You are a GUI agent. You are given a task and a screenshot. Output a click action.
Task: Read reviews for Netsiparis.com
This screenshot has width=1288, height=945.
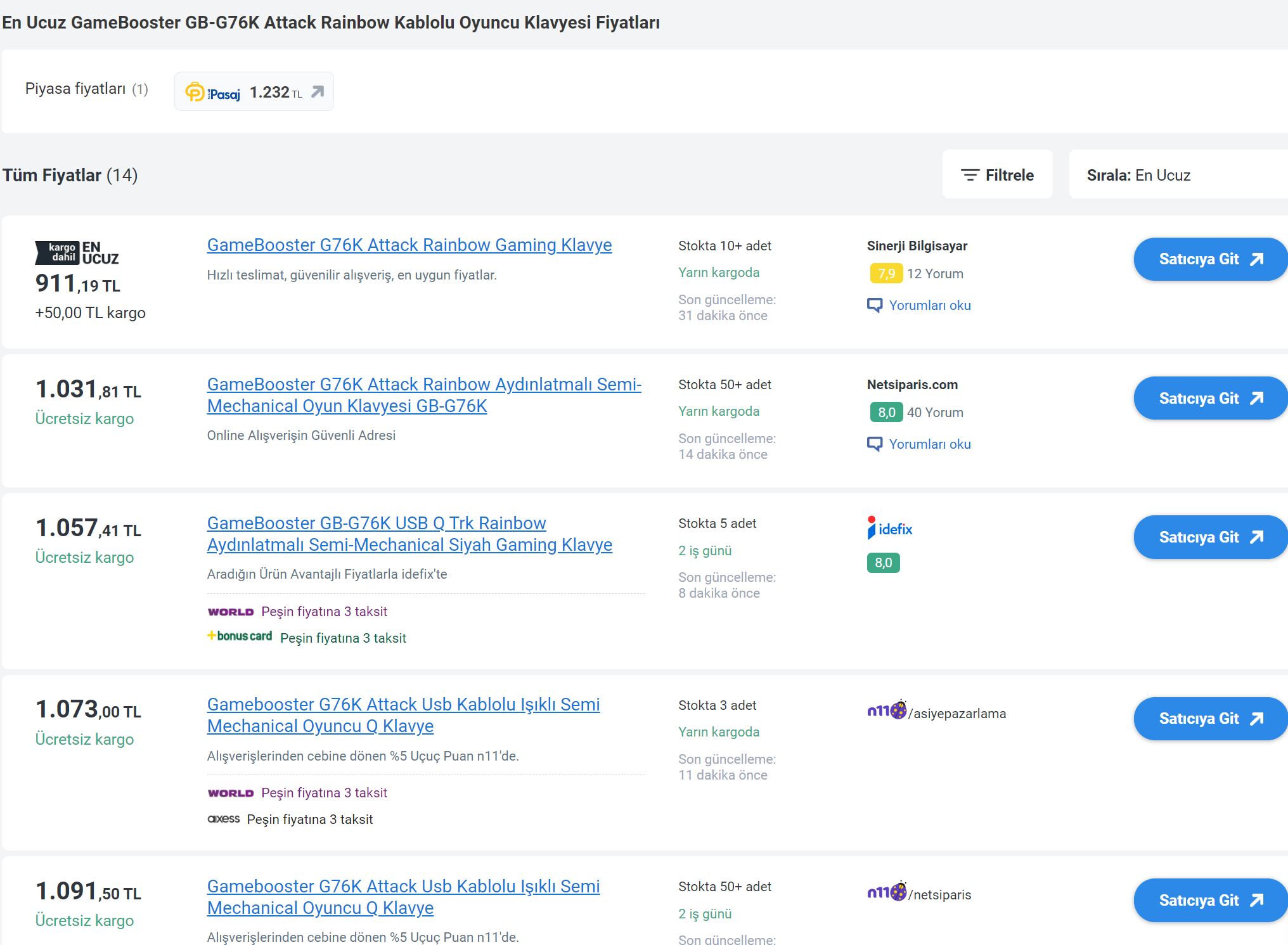click(930, 444)
